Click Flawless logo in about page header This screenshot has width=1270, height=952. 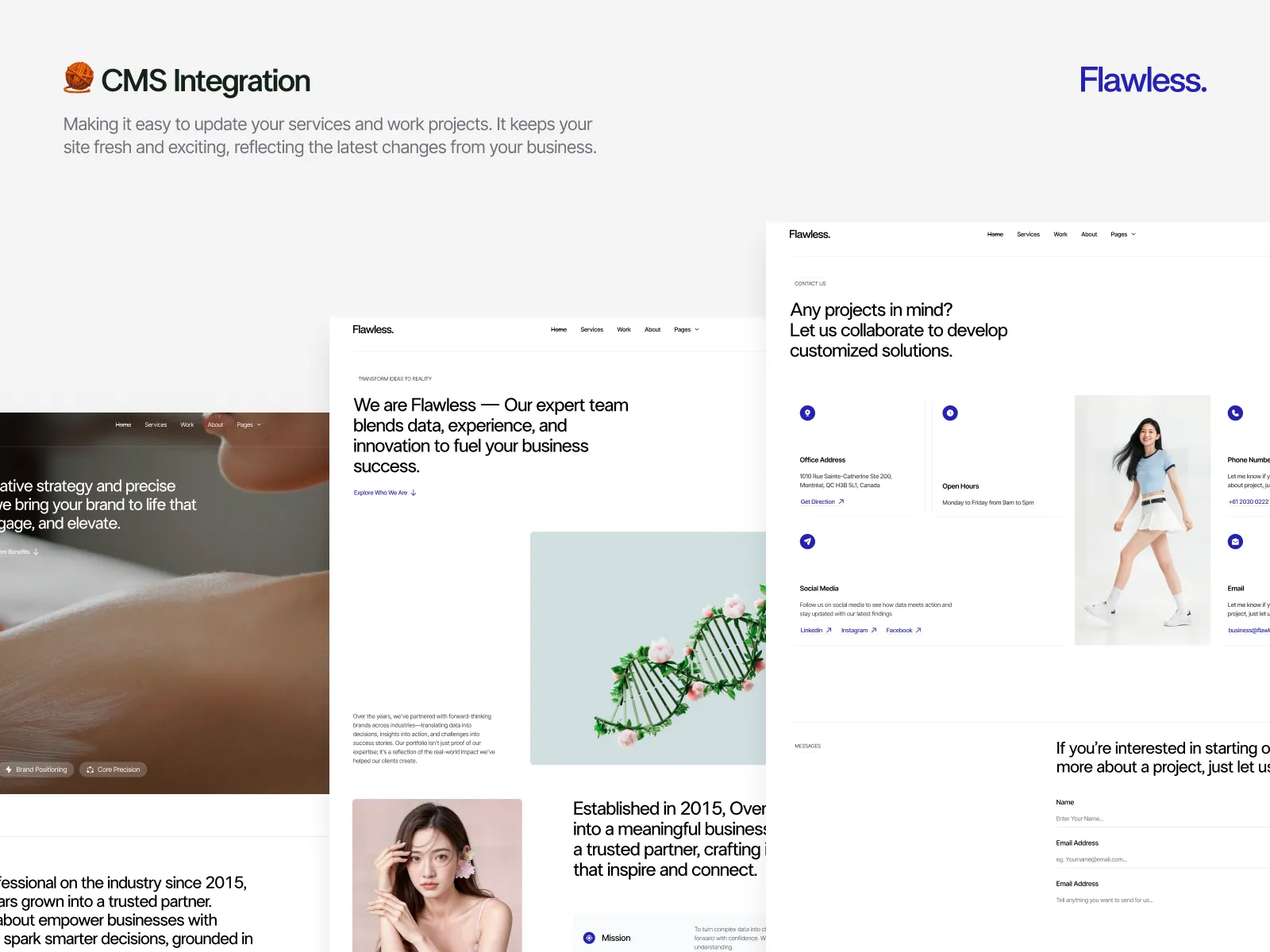click(373, 329)
